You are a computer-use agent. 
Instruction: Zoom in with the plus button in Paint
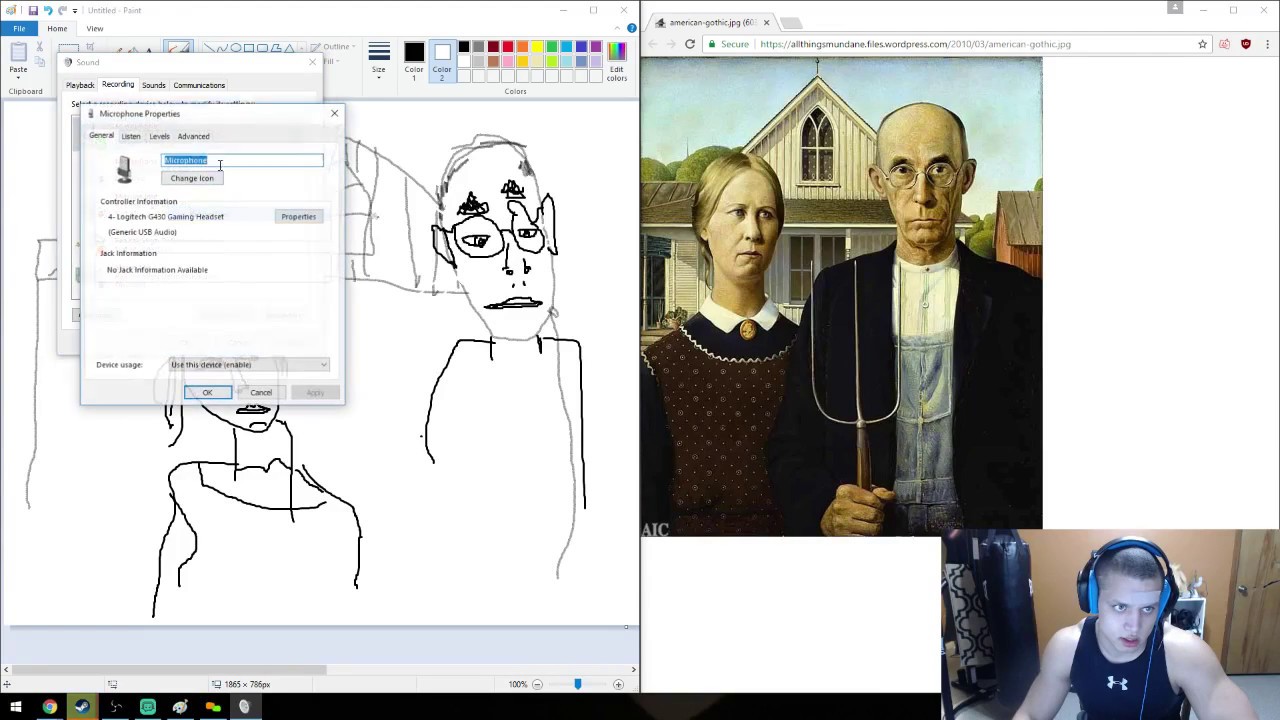(618, 684)
